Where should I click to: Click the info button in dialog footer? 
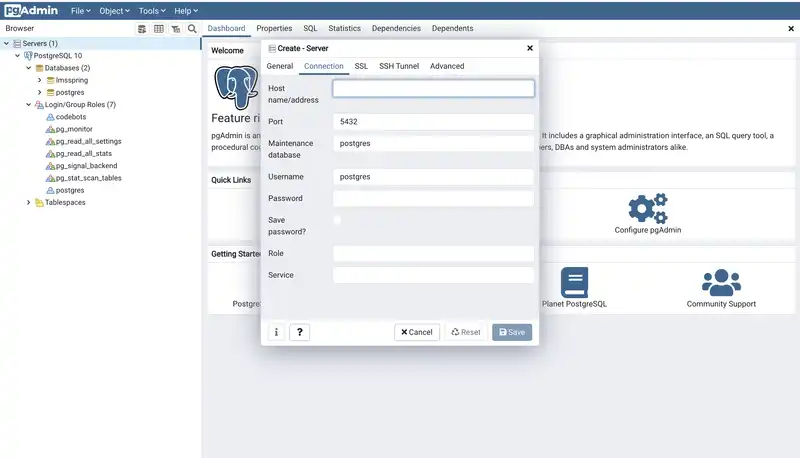click(276, 332)
